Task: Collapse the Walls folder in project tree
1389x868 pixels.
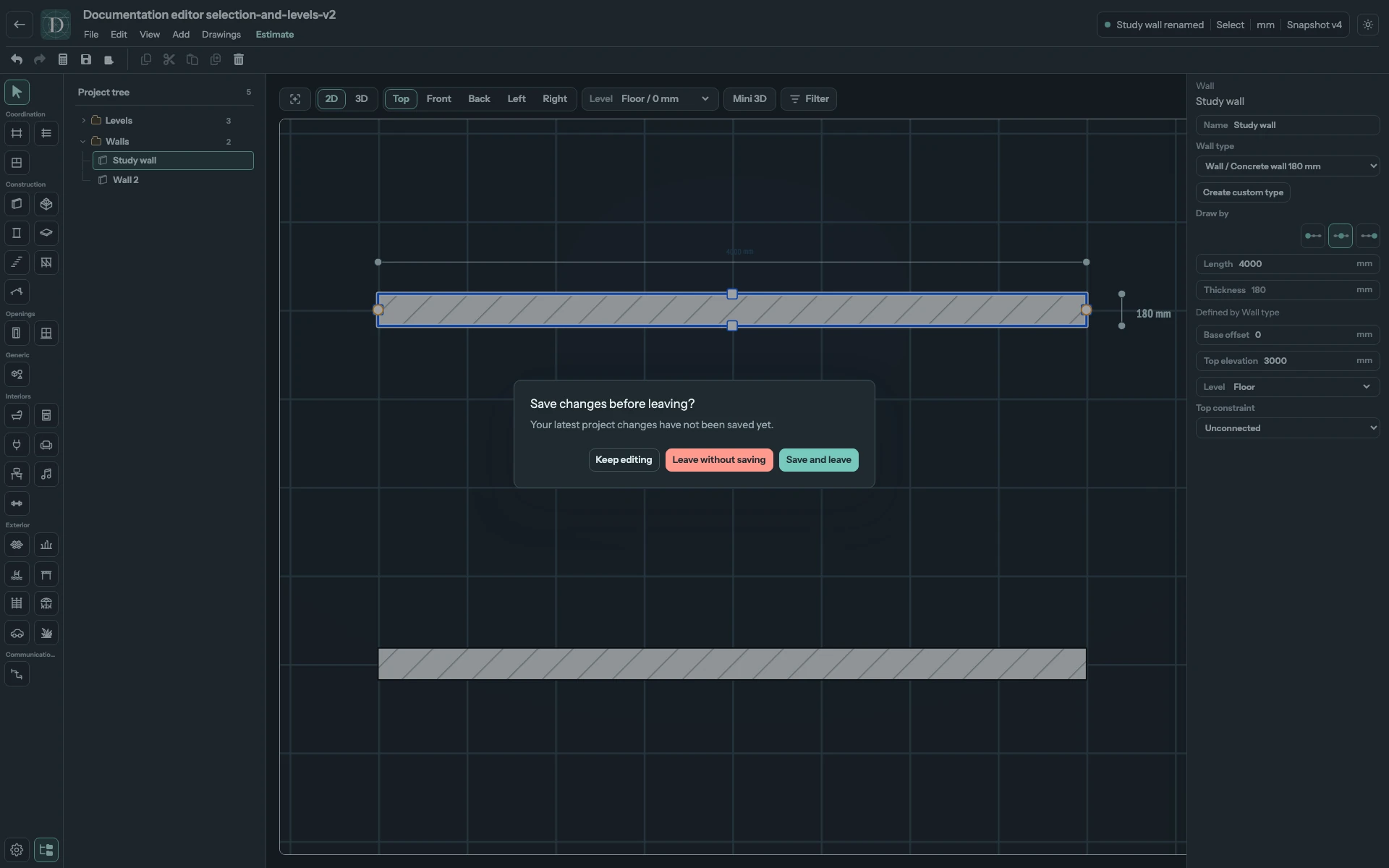Action: pos(83,142)
